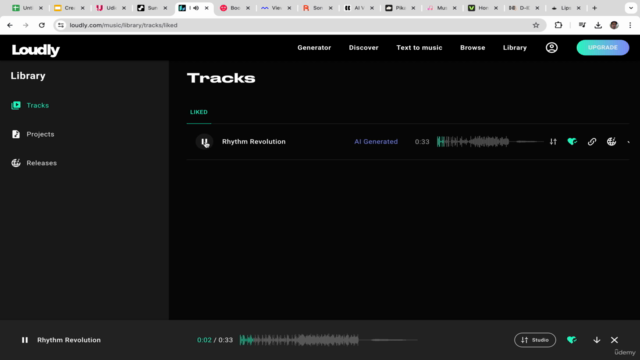640x360 pixels.
Task: Seek in the bottom player waveform
Action: coord(329,340)
